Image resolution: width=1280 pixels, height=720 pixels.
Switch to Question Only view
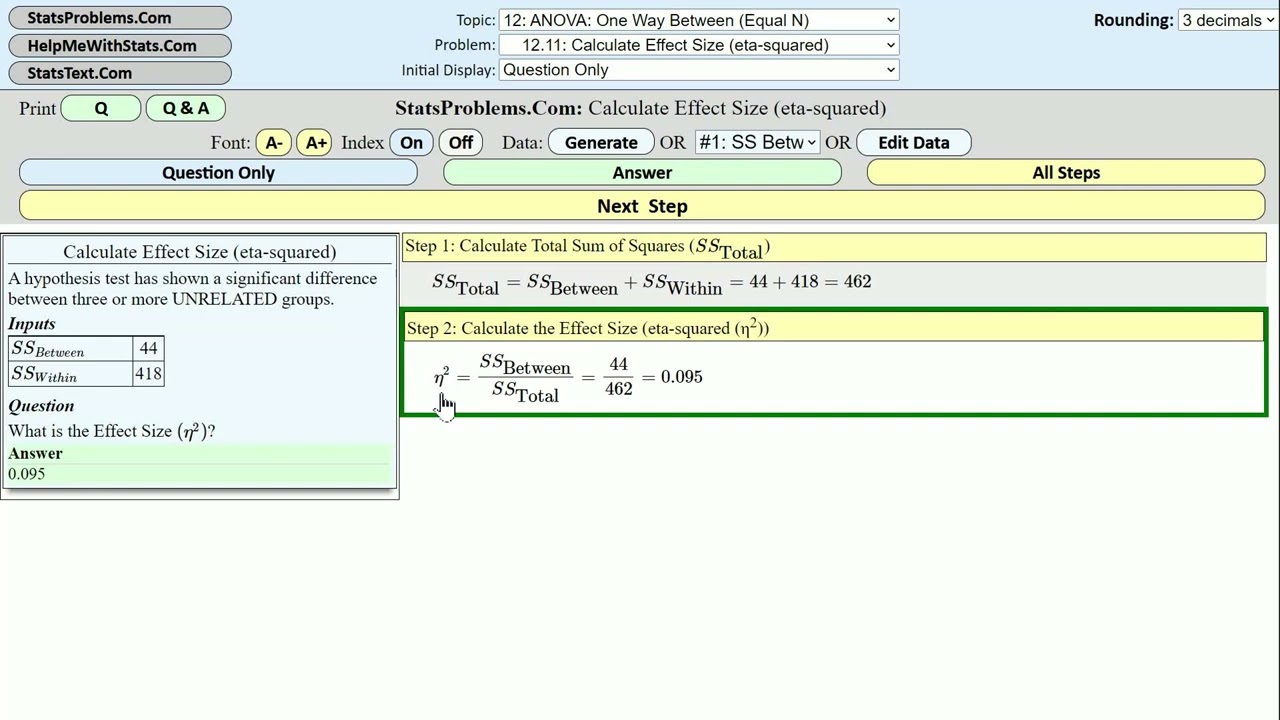(x=218, y=173)
